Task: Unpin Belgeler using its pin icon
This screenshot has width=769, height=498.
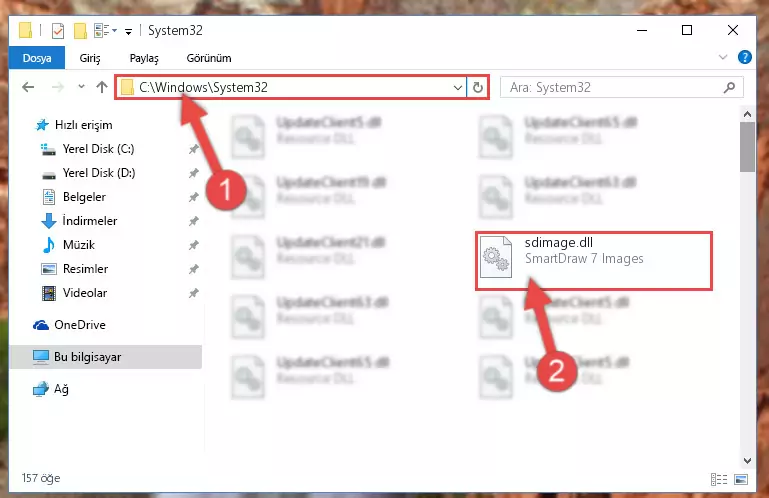Action: [194, 197]
